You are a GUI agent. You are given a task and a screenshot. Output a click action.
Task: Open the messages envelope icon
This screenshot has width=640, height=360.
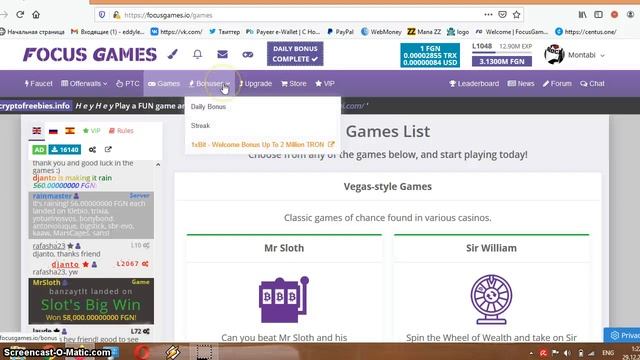click(222, 54)
